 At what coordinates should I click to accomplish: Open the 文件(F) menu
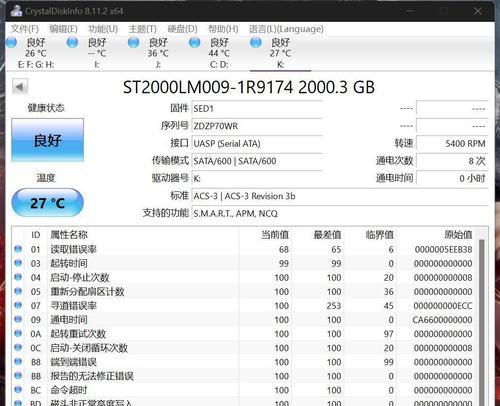click(25, 29)
